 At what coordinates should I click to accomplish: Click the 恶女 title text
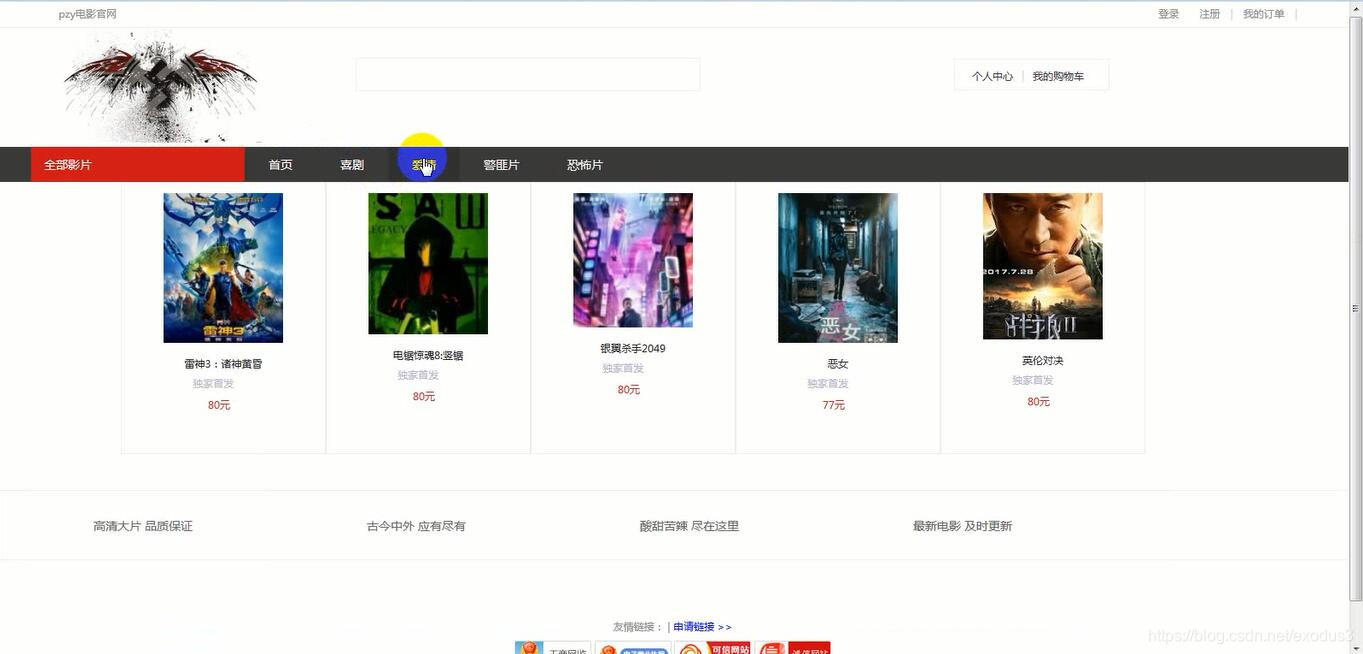click(838, 364)
